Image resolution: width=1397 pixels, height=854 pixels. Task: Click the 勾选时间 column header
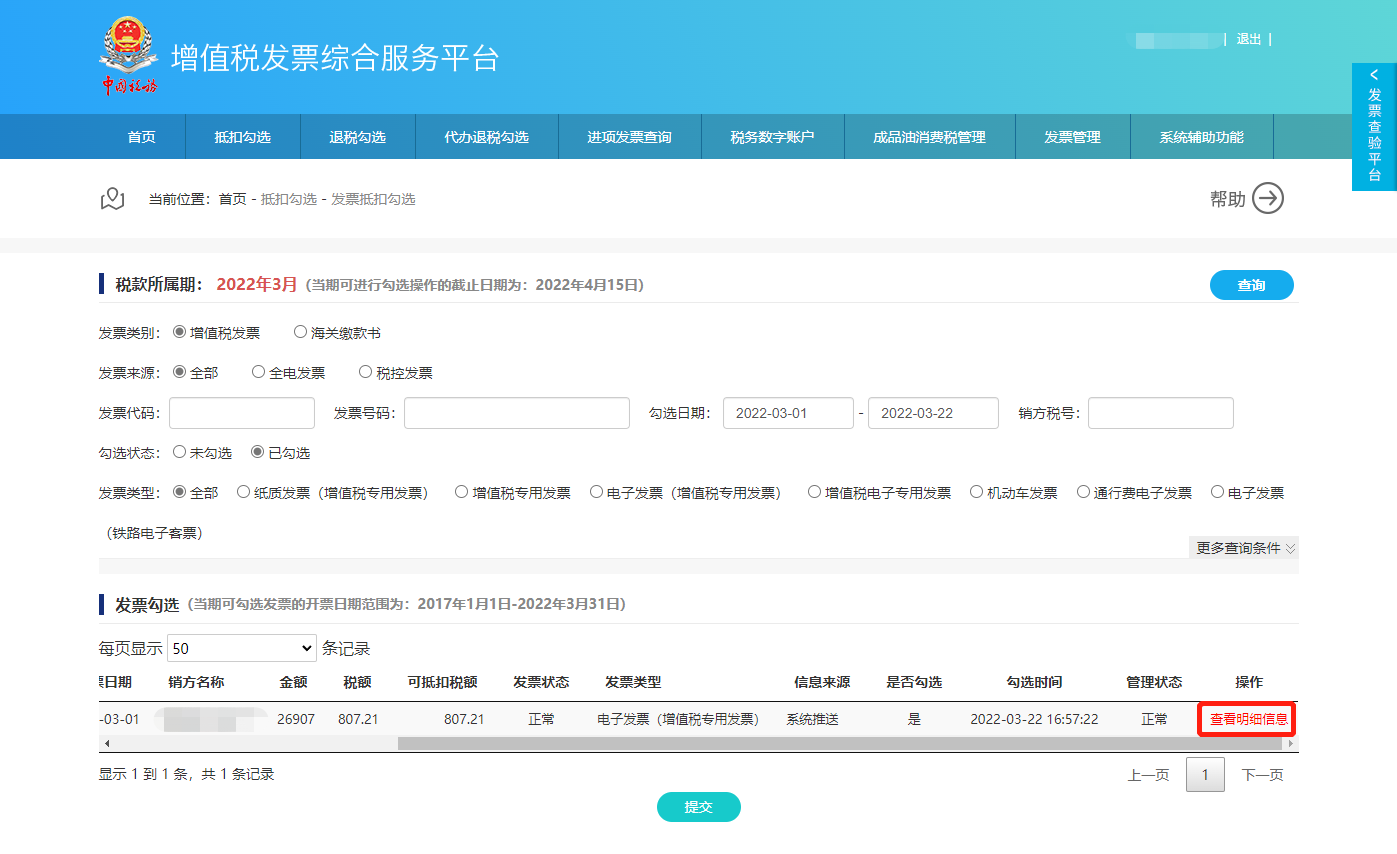click(x=1034, y=682)
